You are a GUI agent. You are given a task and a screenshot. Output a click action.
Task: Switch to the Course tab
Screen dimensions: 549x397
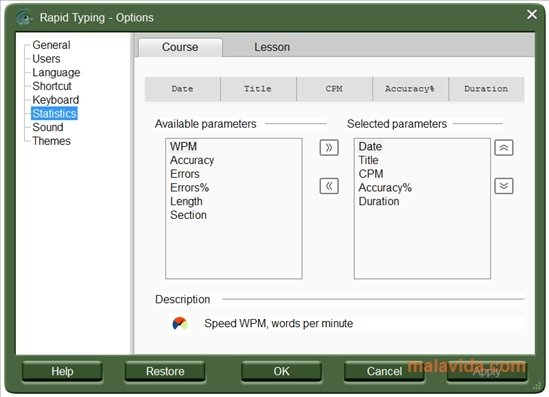(180, 47)
